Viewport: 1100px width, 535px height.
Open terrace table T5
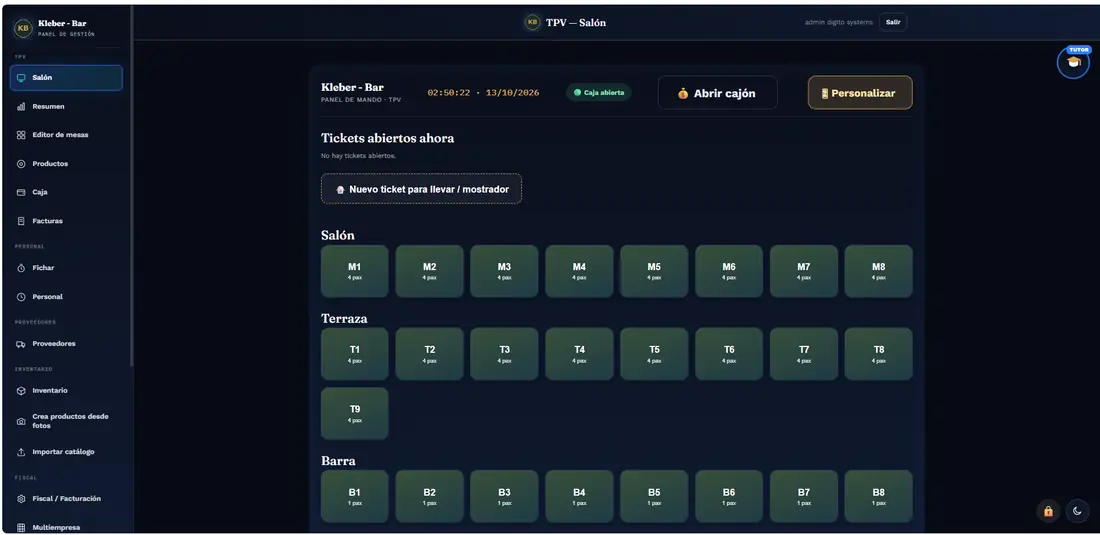(654, 354)
